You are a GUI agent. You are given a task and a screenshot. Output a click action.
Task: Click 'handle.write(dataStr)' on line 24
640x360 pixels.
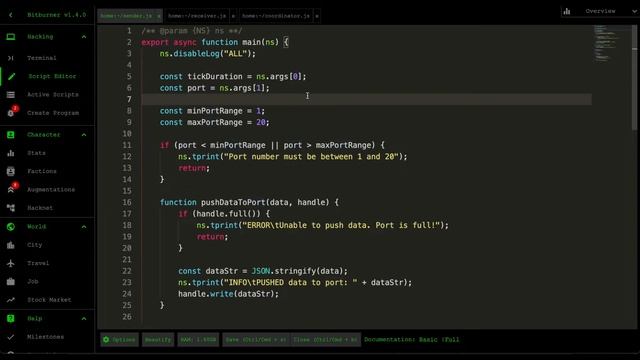[228, 294]
